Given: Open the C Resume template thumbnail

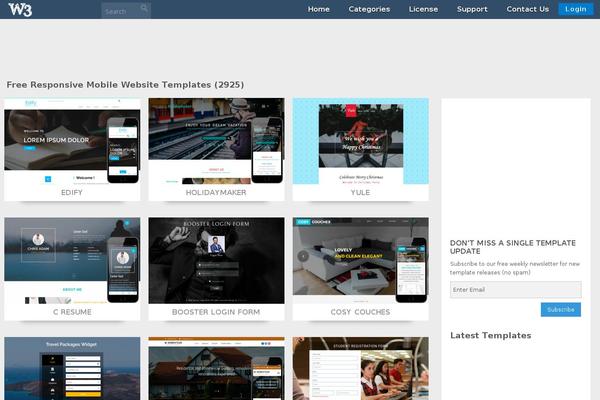Looking at the screenshot, I should (x=72, y=261).
